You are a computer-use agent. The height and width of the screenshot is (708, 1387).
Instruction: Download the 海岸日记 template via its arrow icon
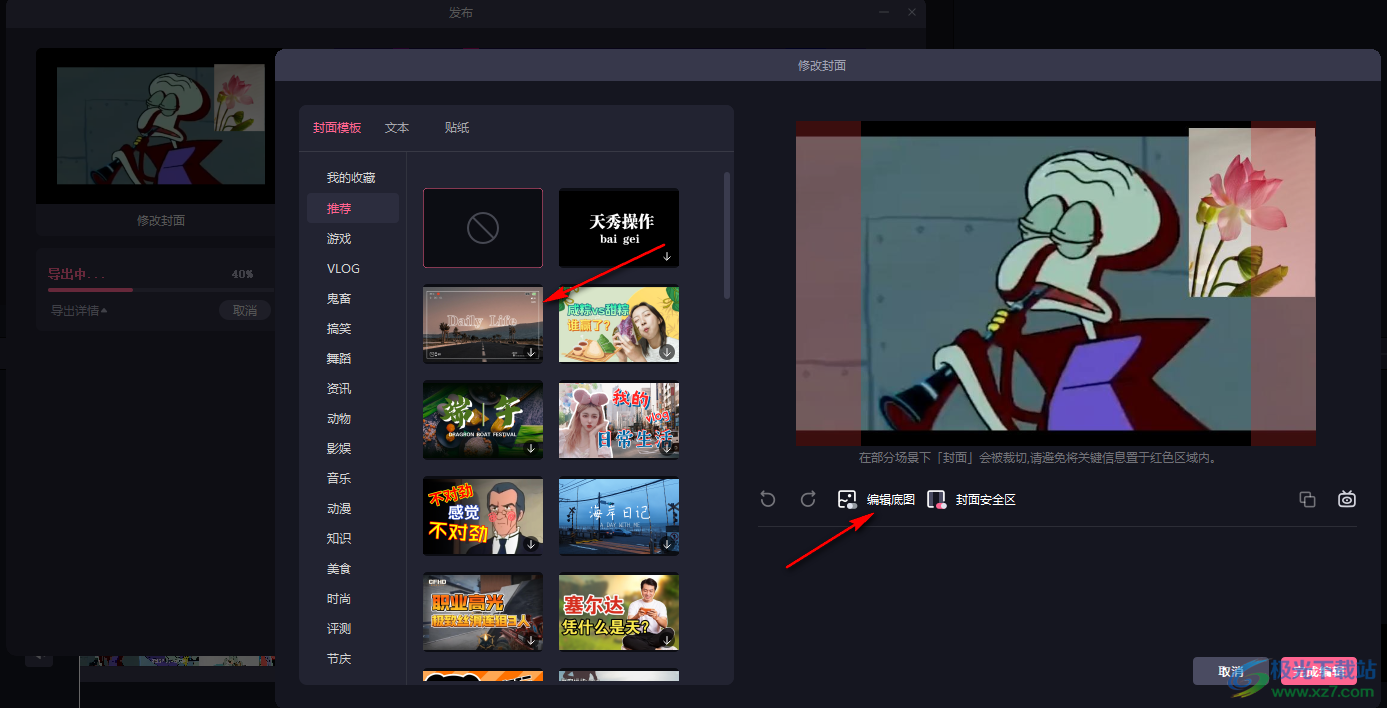click(x=667, y=544)
